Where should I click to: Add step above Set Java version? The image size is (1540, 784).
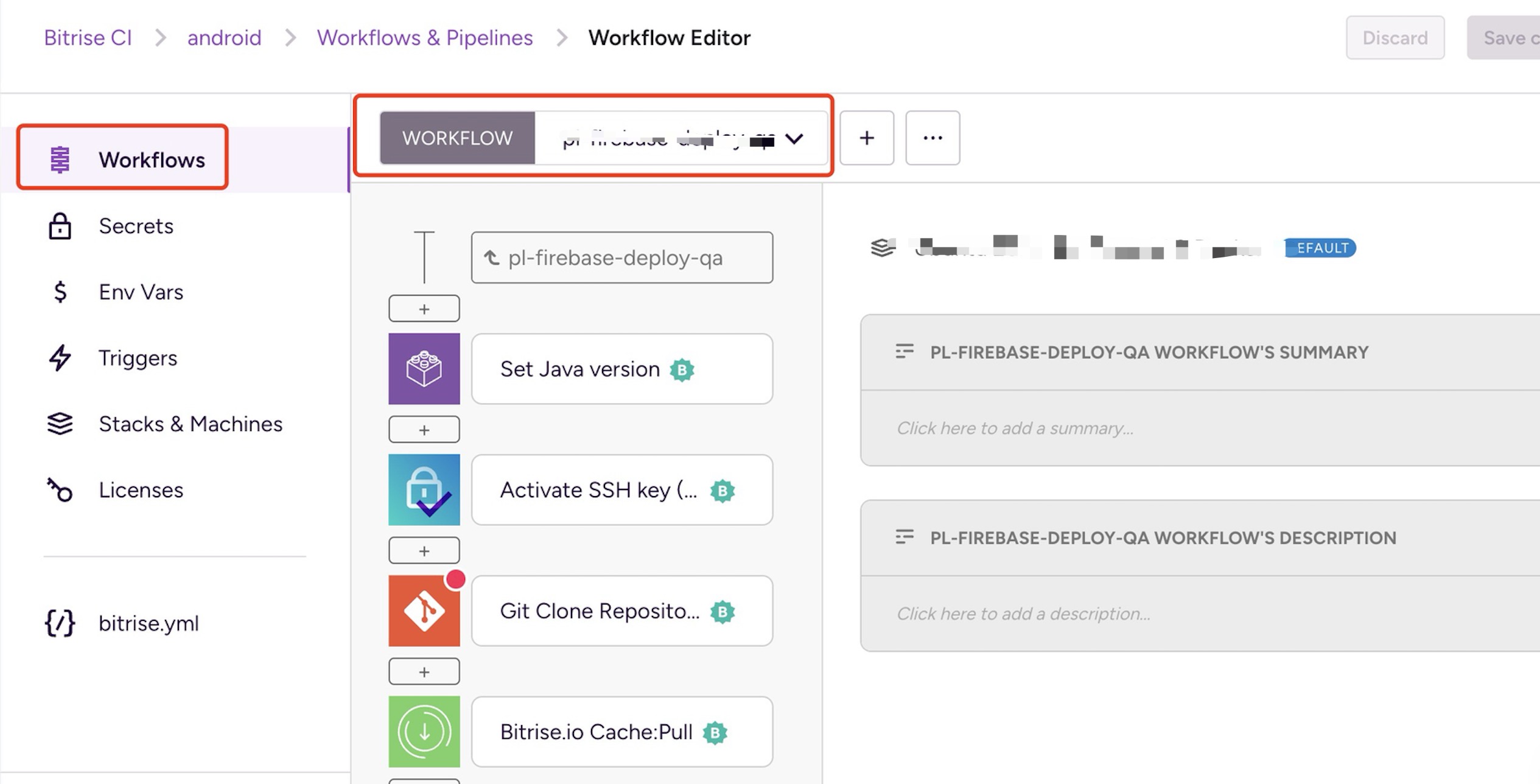(x=424, y=309)
